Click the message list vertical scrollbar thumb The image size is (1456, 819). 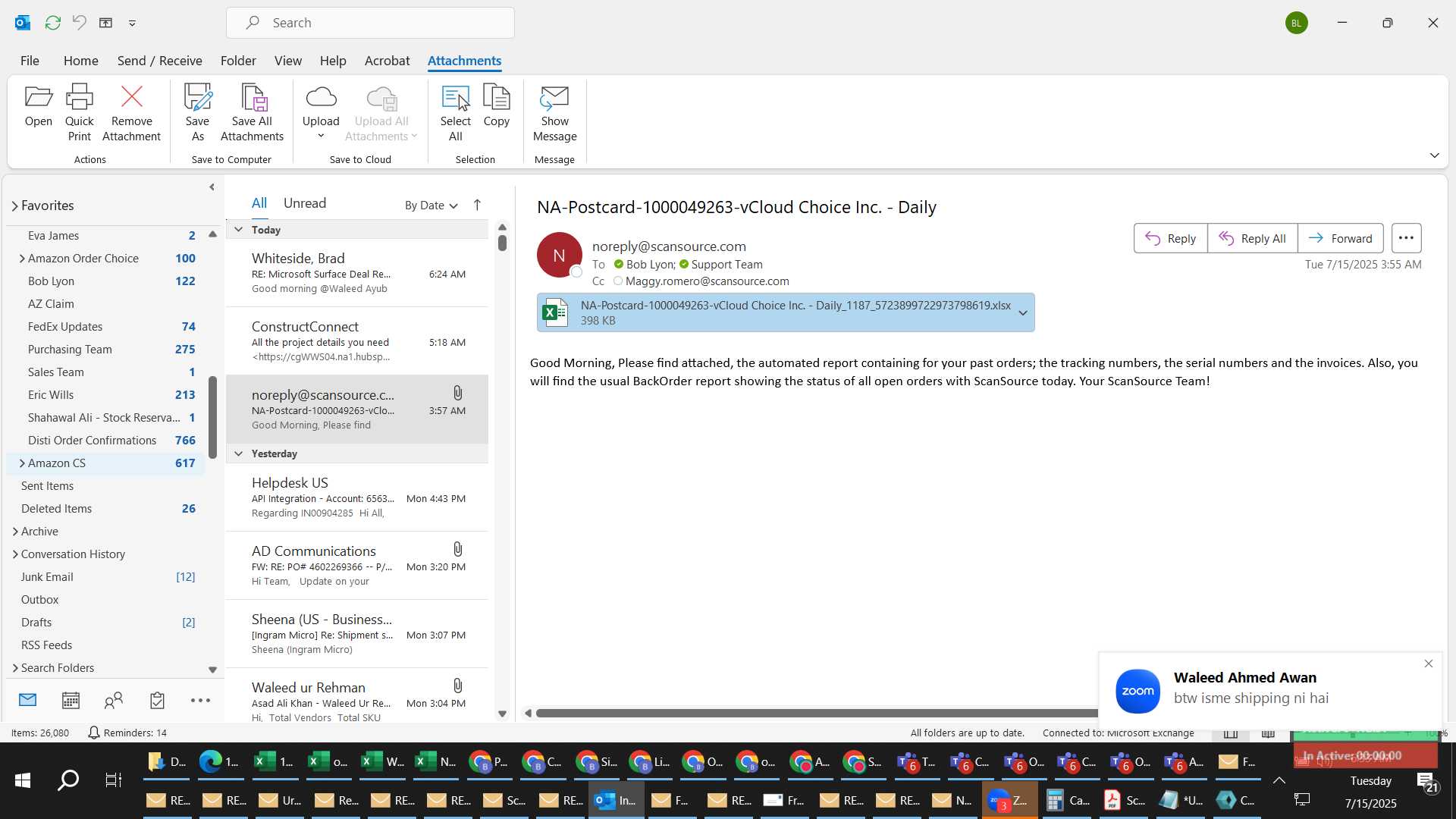[502, 243]
